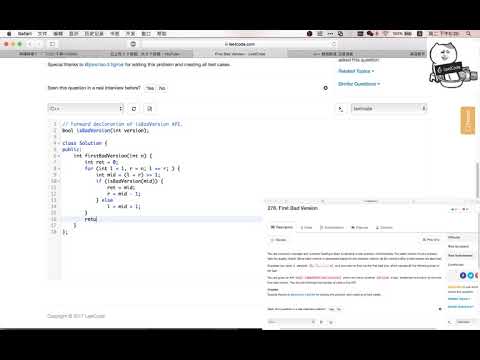Open language dropdown in small preview

pos(291,322)
